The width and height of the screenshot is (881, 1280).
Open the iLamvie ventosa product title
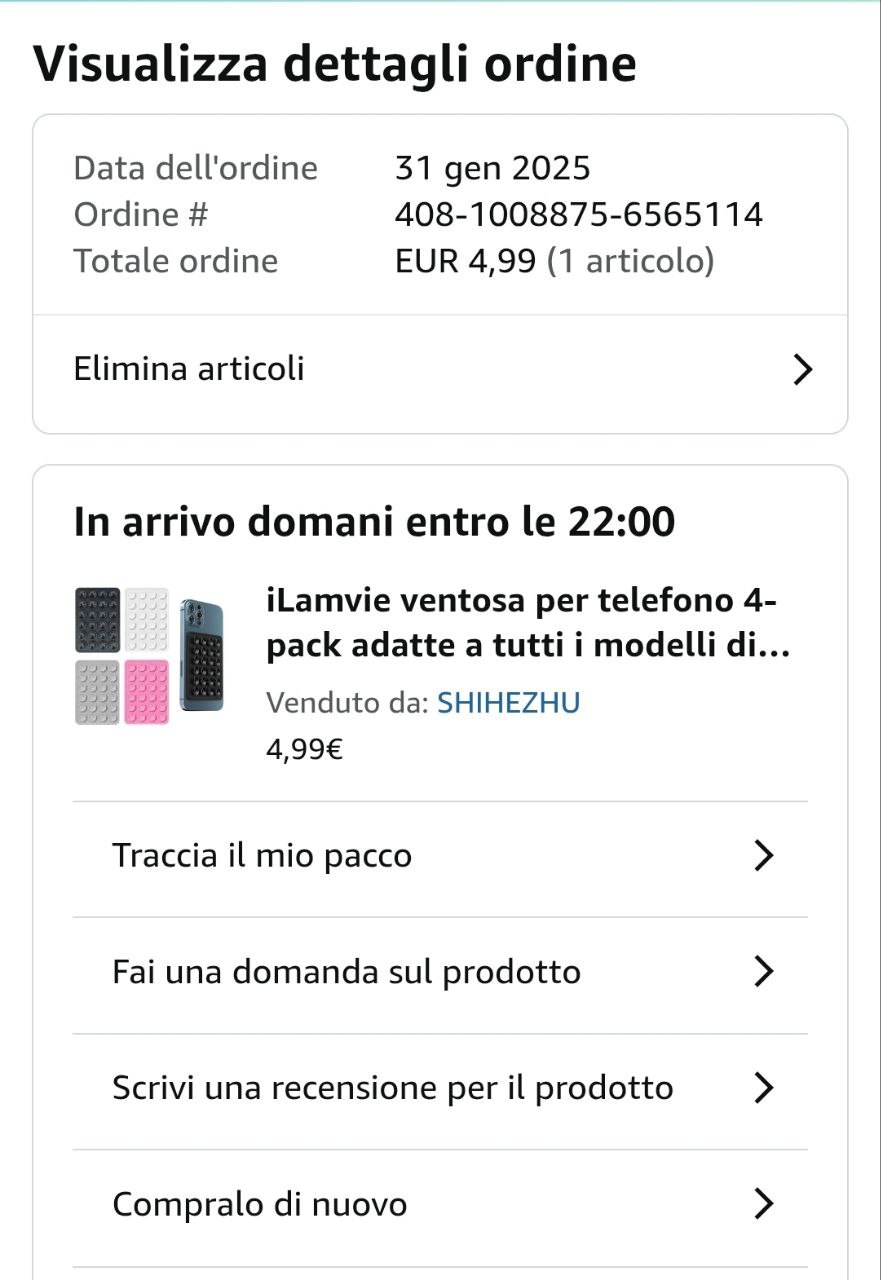coord(528,623)
